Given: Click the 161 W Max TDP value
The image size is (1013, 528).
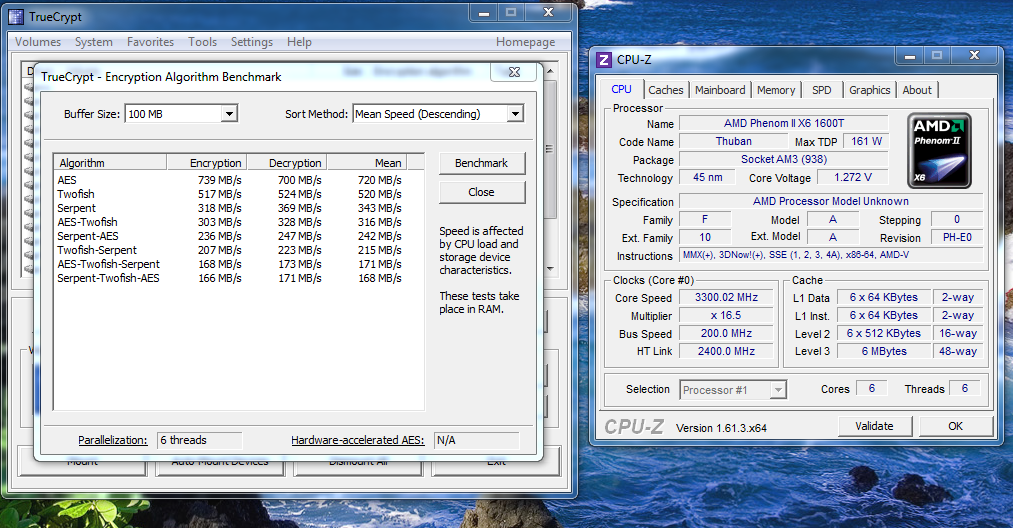Looking at the screenshot, I should (x=866, y=142).
